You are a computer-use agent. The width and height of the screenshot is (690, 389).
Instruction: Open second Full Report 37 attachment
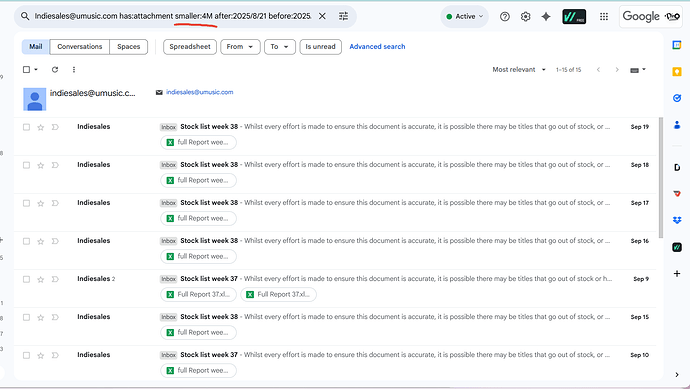pyautogui.click(x=278, y=295)
